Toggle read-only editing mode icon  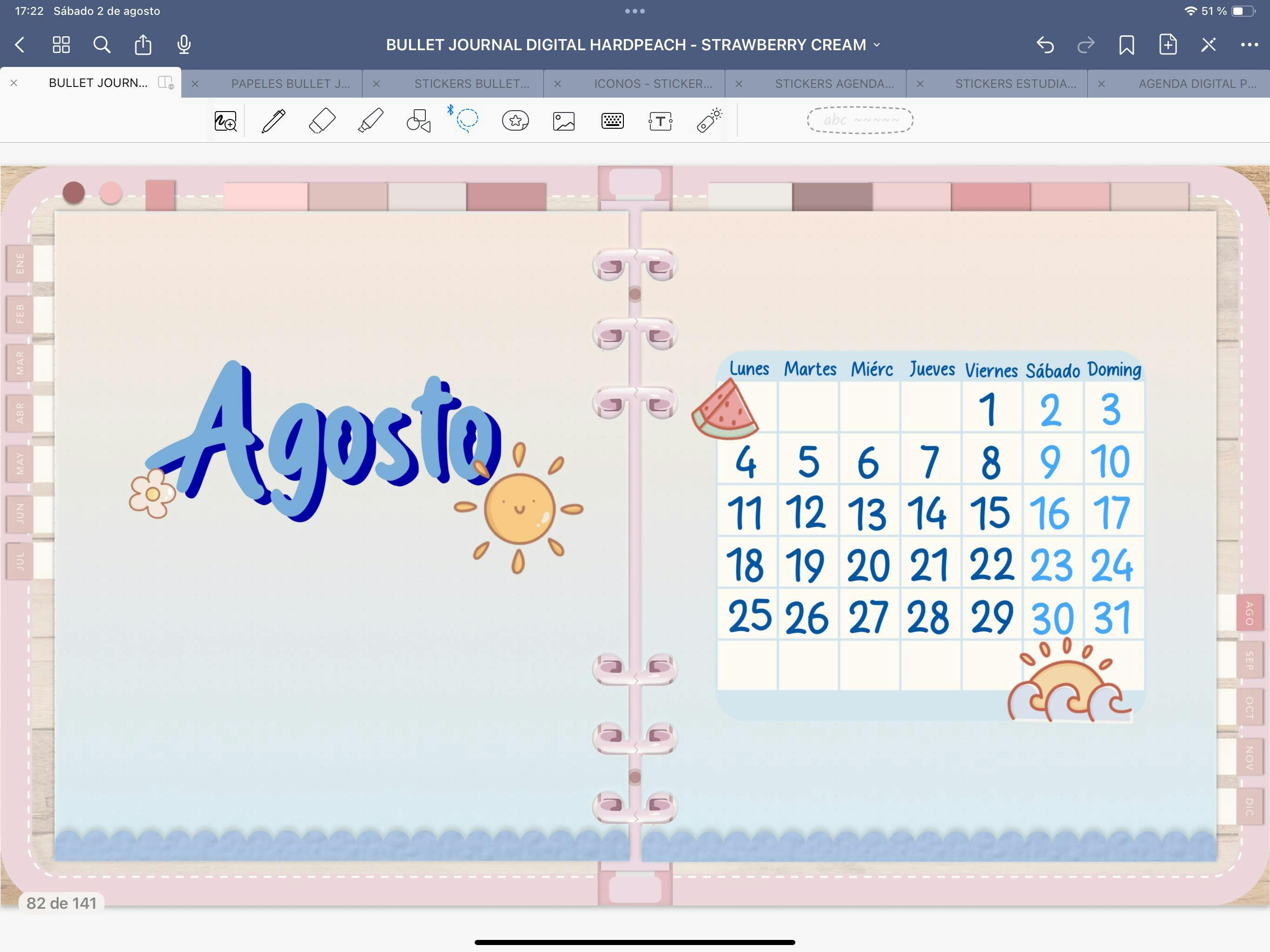(x=1208, y=45)
